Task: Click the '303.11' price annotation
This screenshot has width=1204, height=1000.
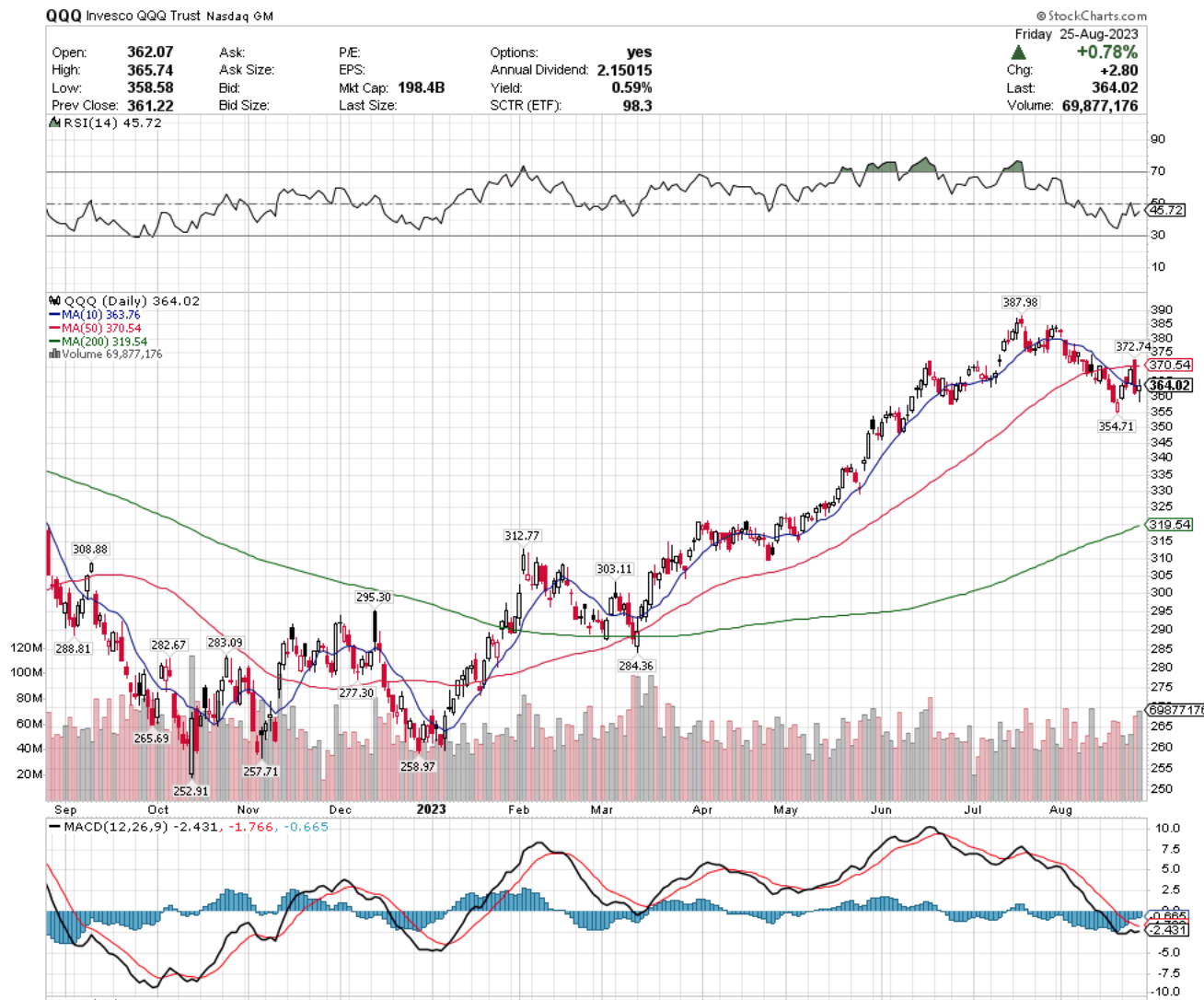Action: tap(614, 569)
